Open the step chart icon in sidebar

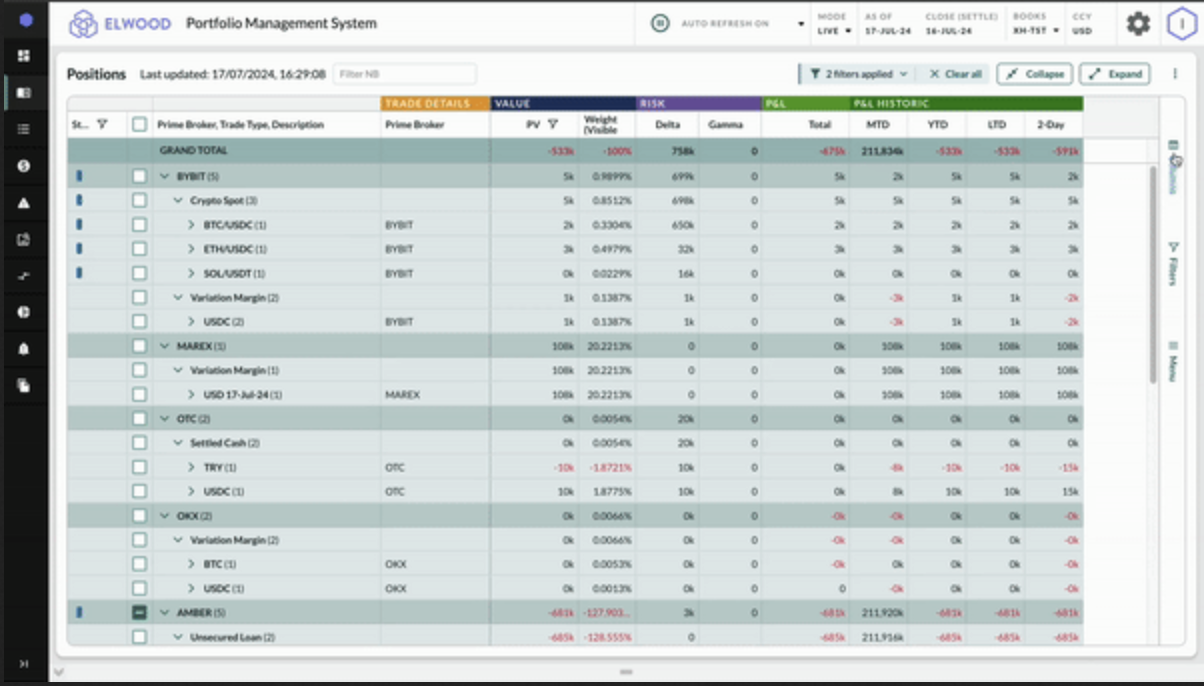click(24, 276)
